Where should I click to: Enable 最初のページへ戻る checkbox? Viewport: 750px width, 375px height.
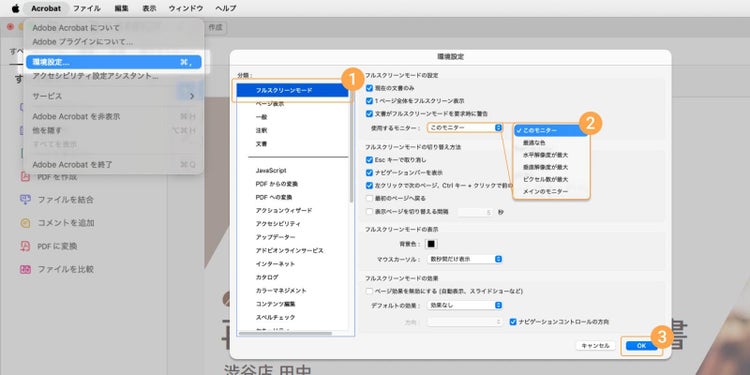pos(369,198)
